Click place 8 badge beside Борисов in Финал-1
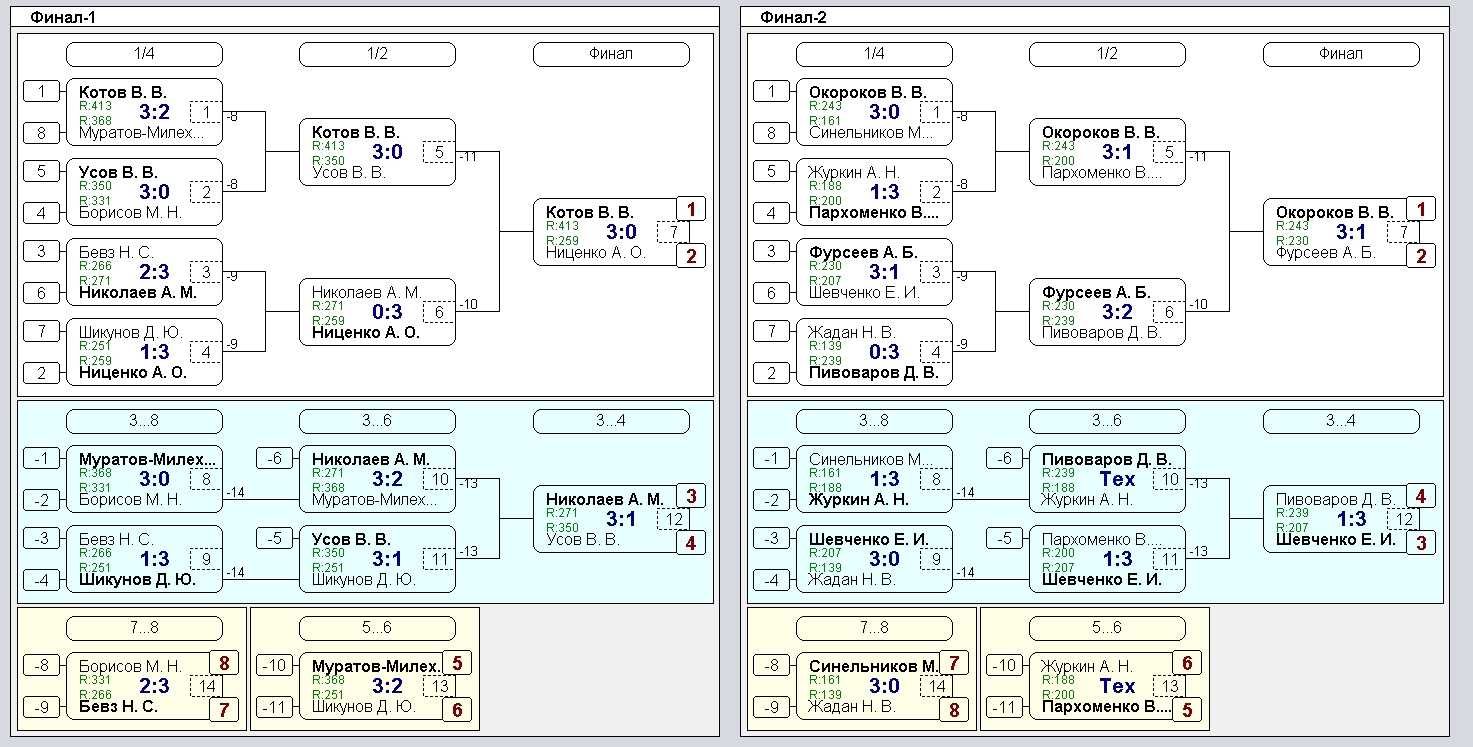1473x747 pixels. click(224, 663)
